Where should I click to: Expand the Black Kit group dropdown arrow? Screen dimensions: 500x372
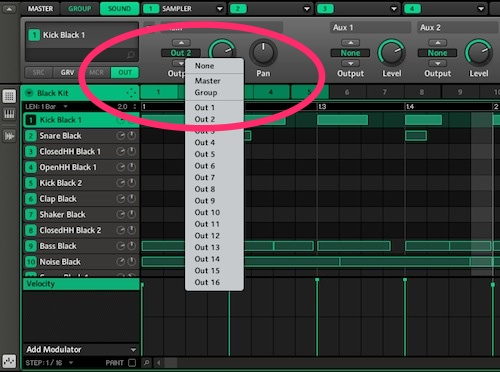pyautogui.click(x=29, y=93)
